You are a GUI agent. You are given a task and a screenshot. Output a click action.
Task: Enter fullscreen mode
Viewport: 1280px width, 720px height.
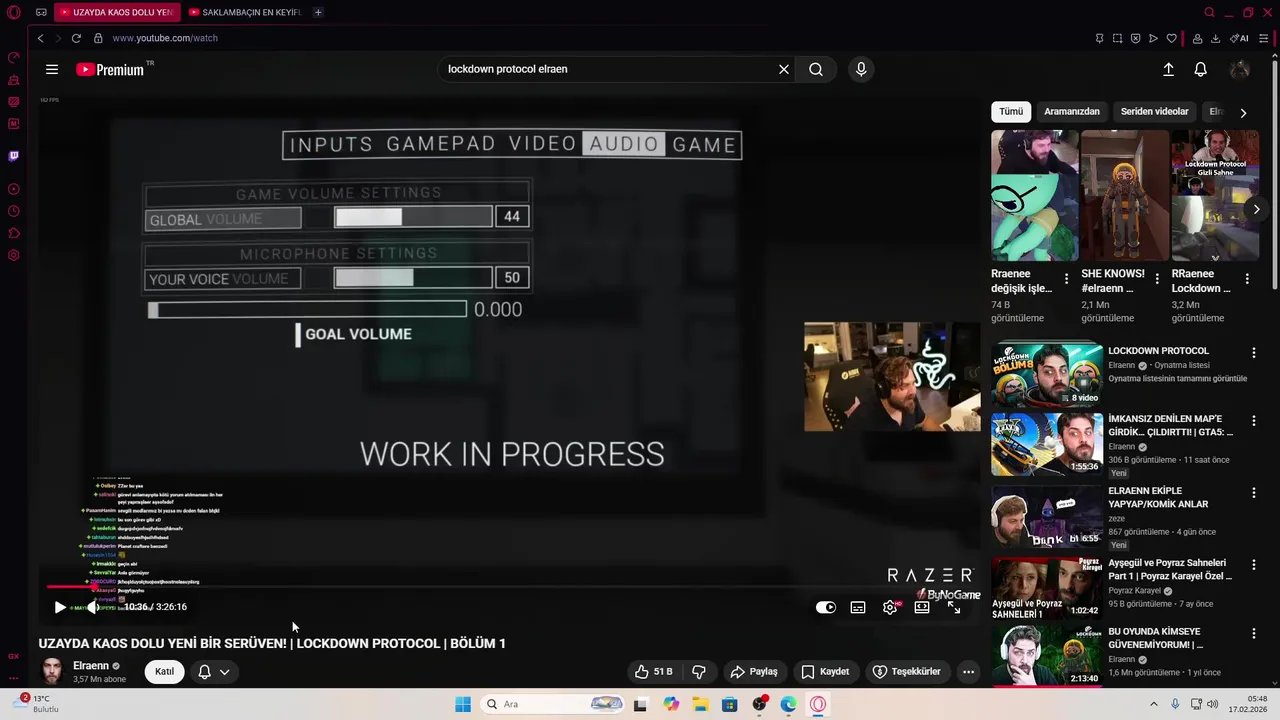(x=954, y=607)
